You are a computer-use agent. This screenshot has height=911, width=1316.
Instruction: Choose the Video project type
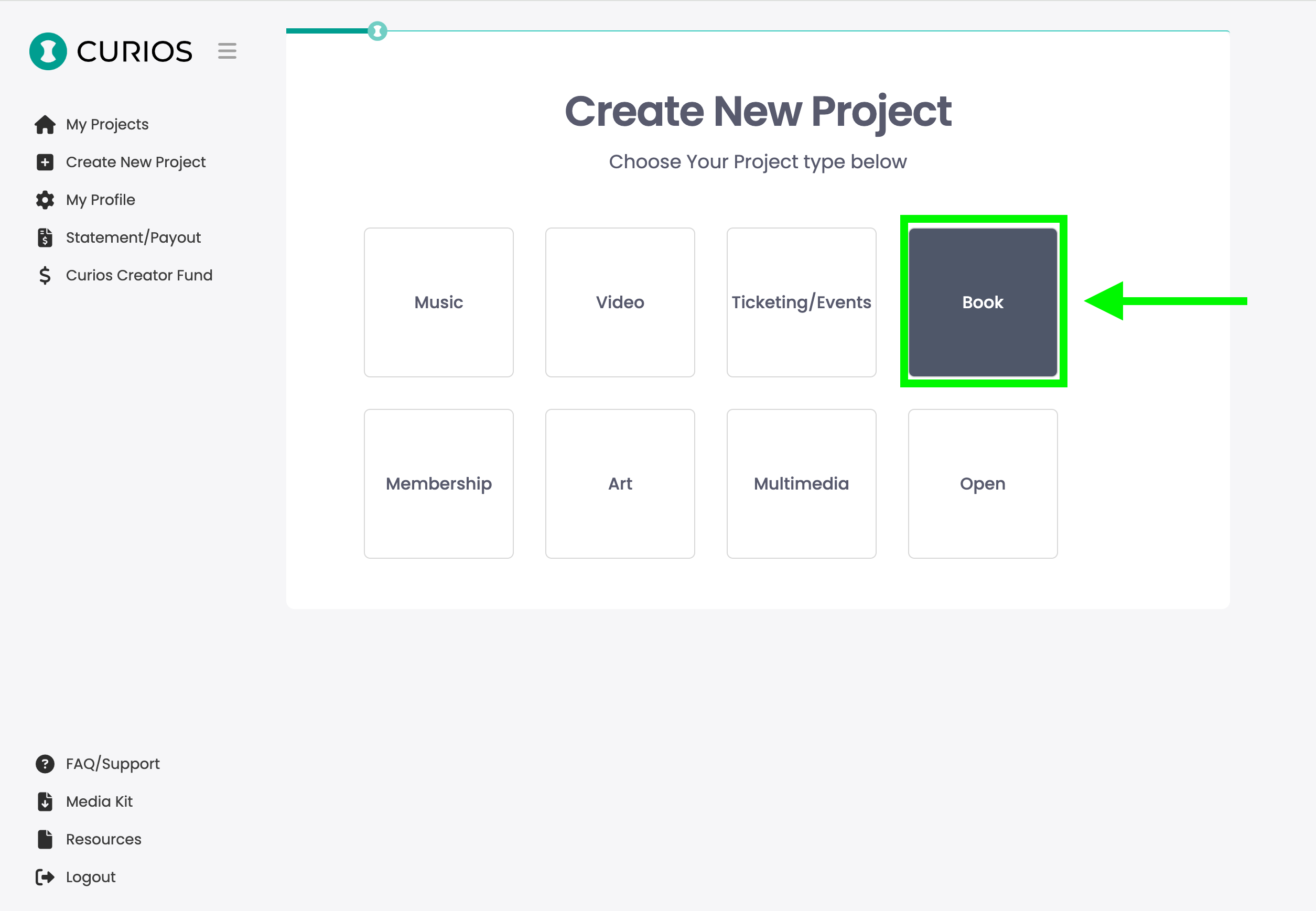(620, 302)
